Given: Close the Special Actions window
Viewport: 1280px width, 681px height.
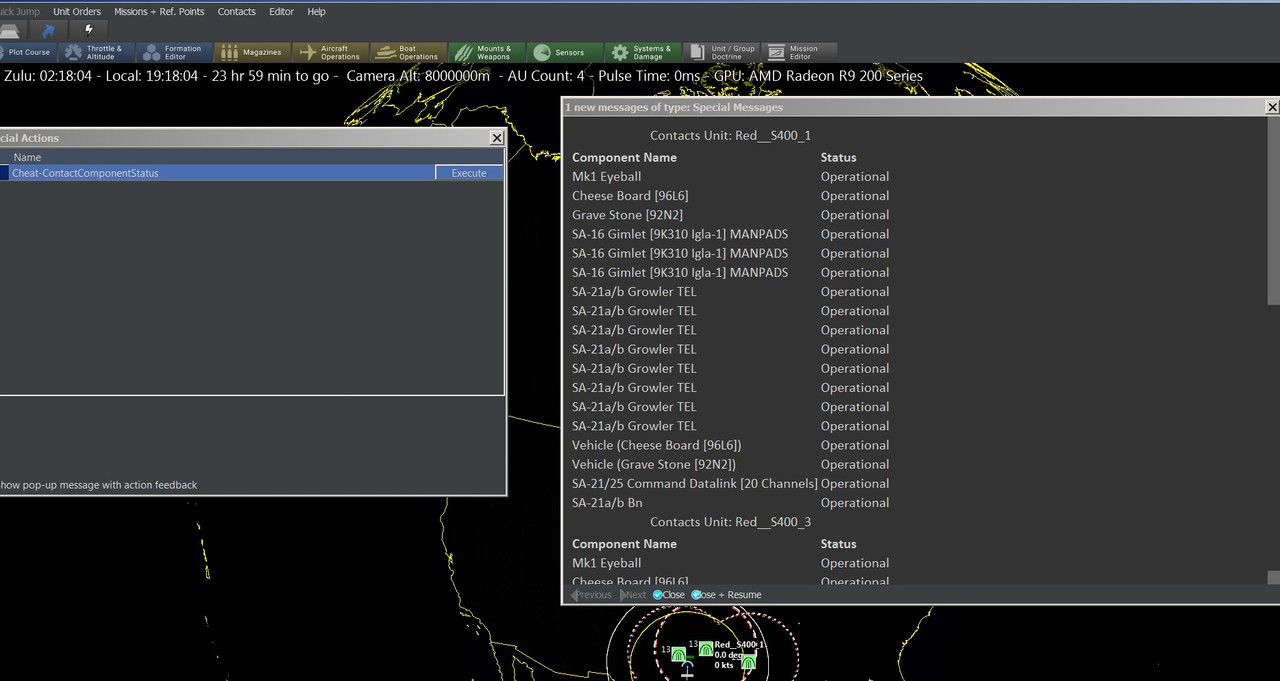Looking at the screenshot, I should (496, 138).
